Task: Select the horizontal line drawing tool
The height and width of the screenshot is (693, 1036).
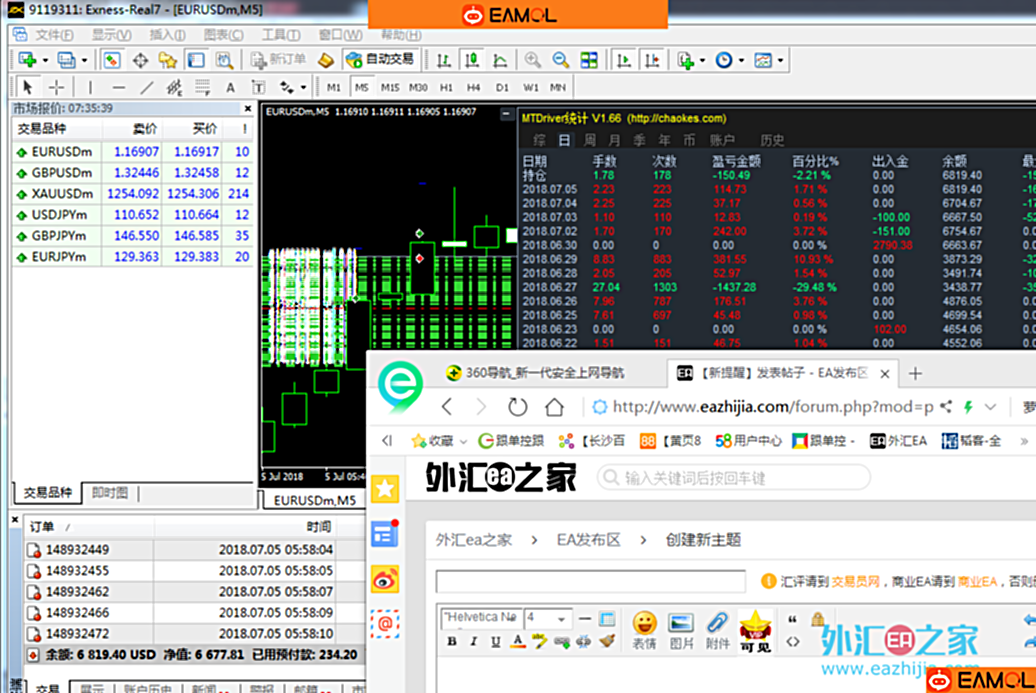Action: pyautogui.click(x=119, y=87)
